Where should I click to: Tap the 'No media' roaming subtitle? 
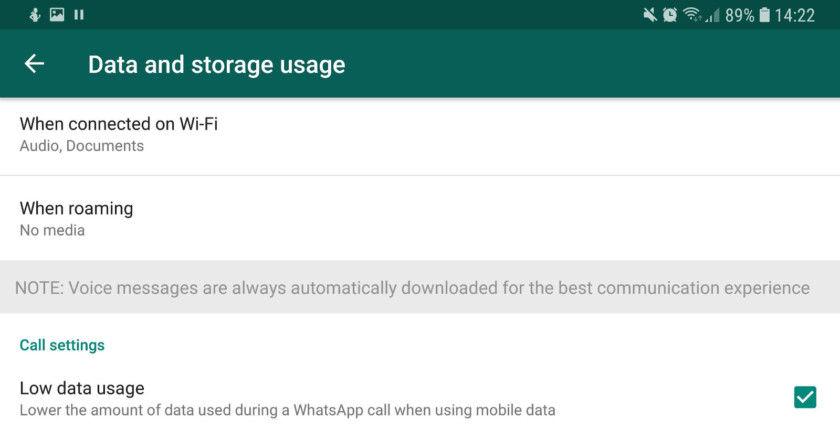click(52, 231)
